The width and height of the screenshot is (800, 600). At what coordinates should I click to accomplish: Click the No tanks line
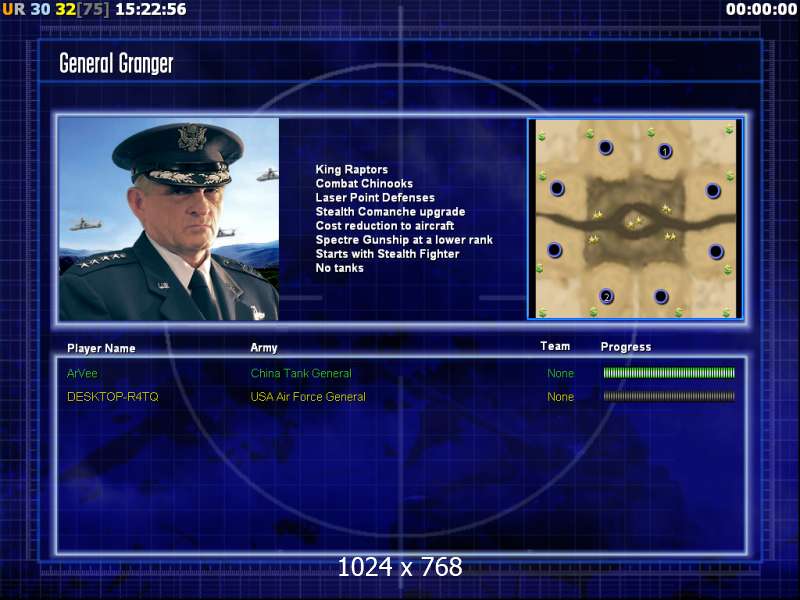[x=339, y=268]
